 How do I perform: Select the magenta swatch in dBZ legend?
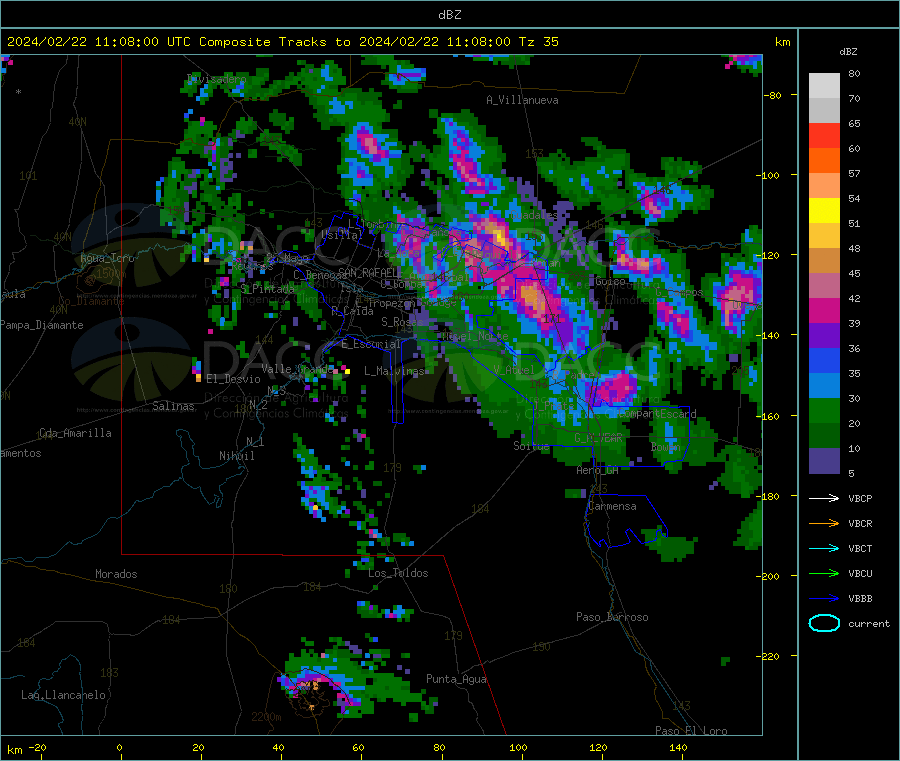click(824, 310)
